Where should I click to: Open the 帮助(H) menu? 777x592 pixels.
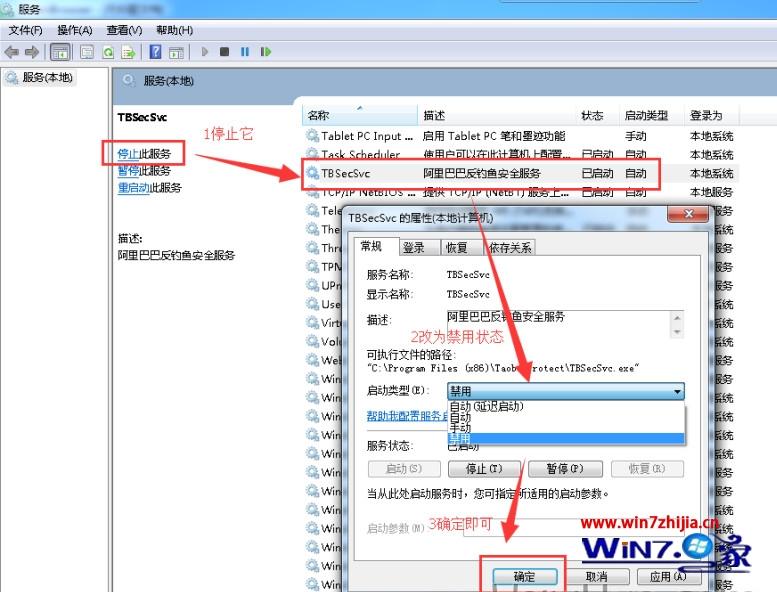[x=174, y=30]
